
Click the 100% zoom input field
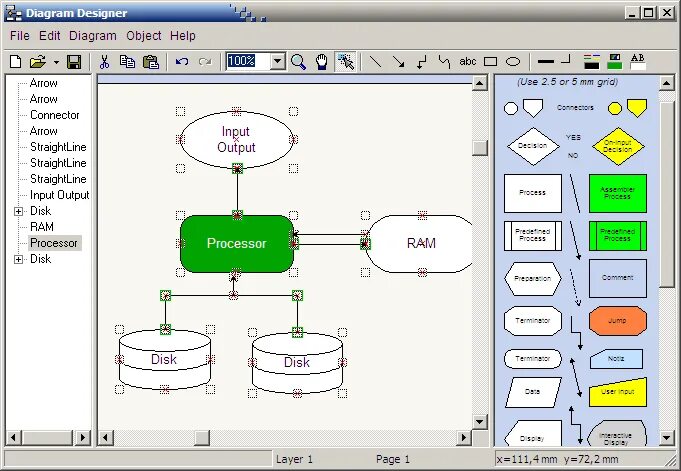[248, 61]
